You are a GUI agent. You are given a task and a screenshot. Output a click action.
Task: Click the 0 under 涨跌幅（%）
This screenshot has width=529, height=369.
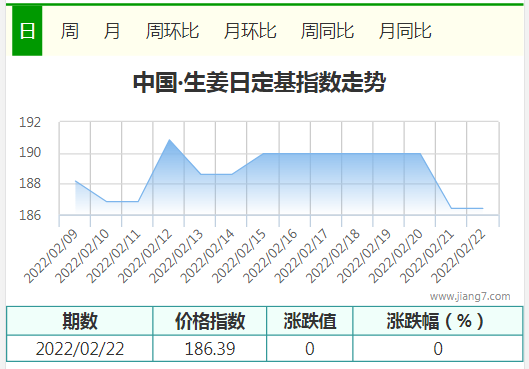click(x=438, y=349)
